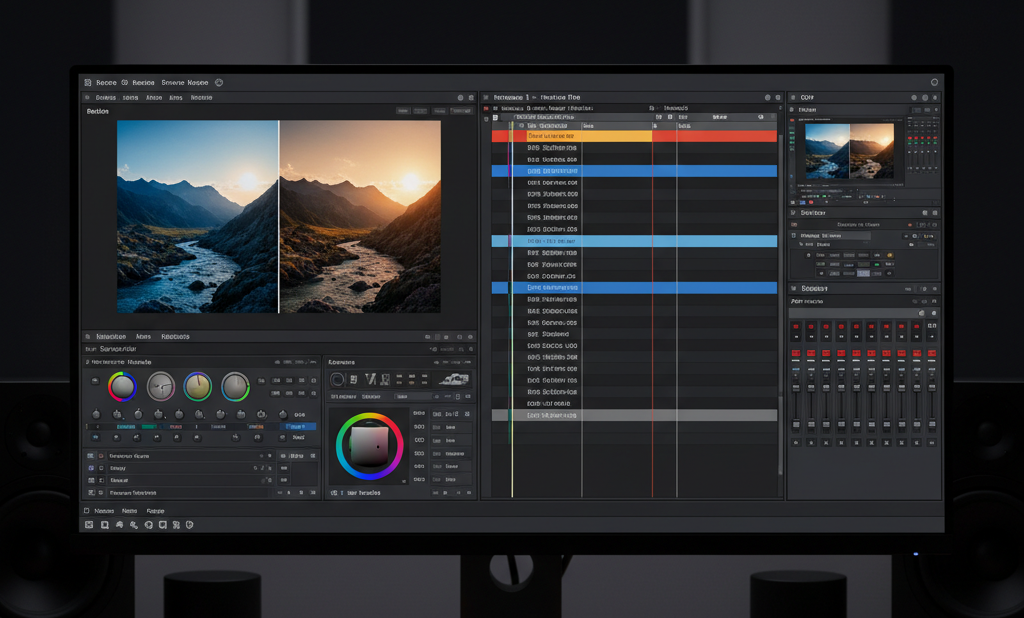Toggle the red button on the last mixer channel

(932, 354)
